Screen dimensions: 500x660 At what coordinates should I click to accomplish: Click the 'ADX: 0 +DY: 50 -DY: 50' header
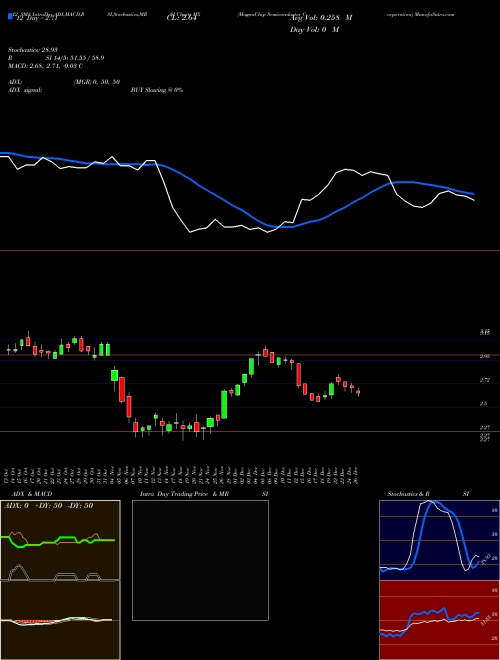coord(48,506)
